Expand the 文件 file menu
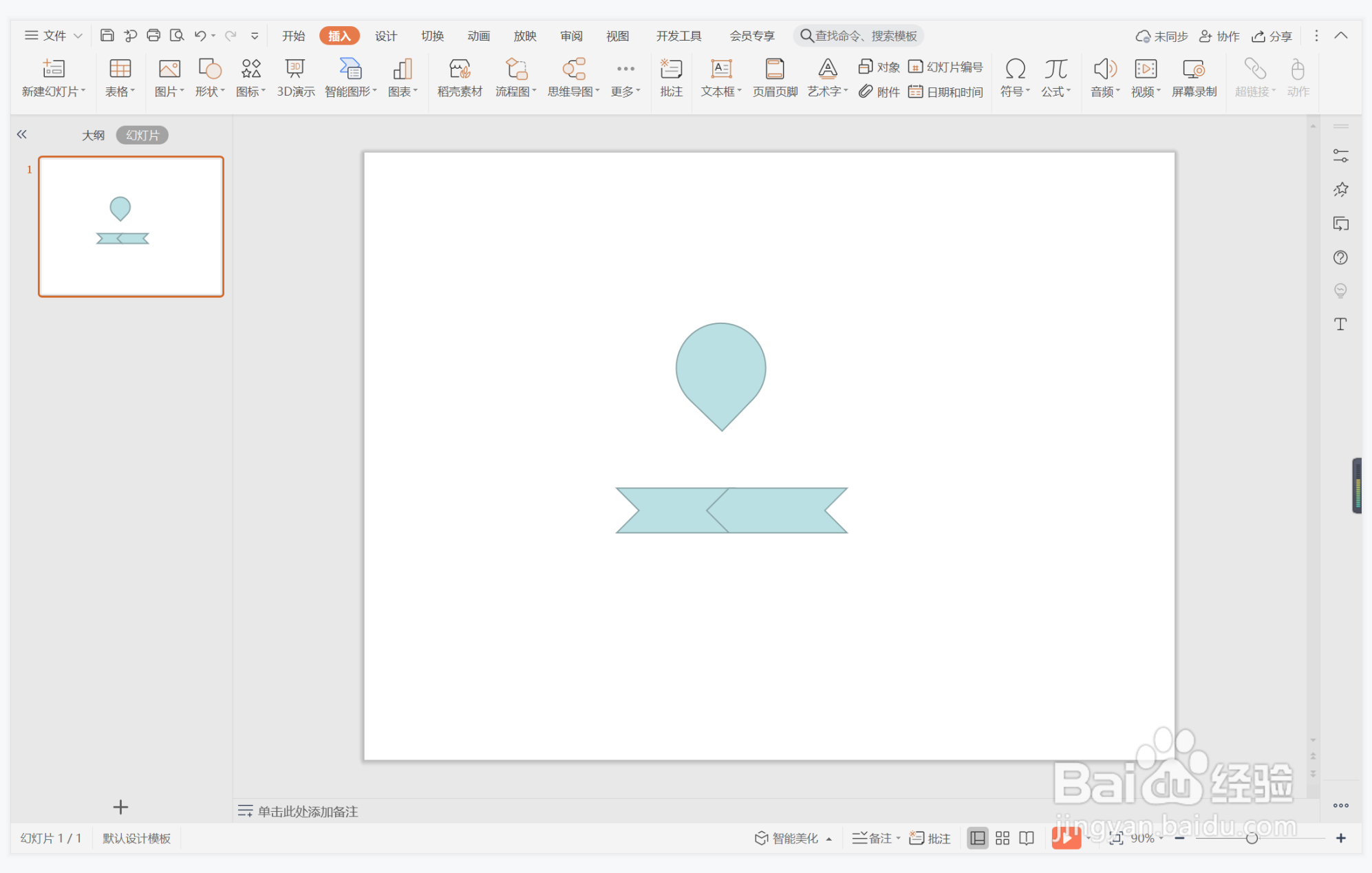 (x=54, y=35)
